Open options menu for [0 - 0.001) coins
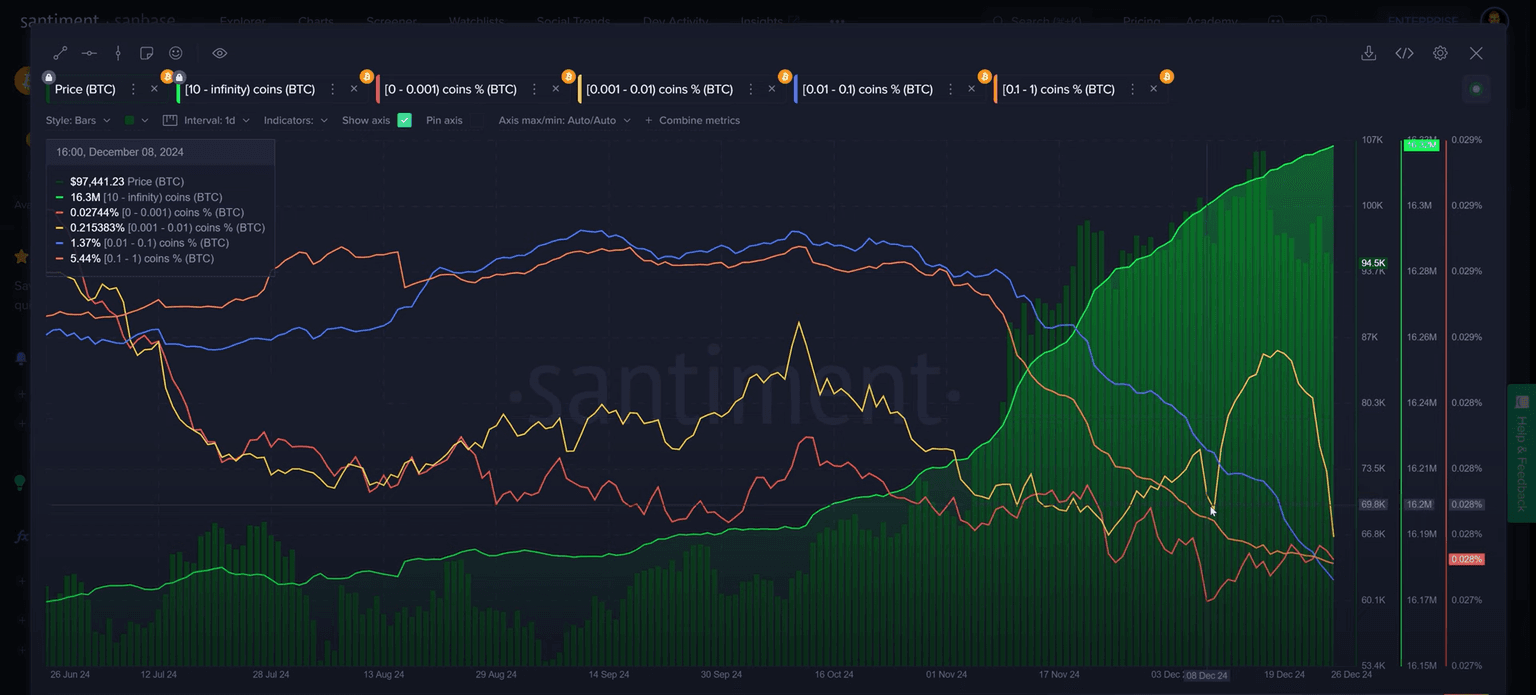This screenshot has width=1536, height=695. point(534,89)
